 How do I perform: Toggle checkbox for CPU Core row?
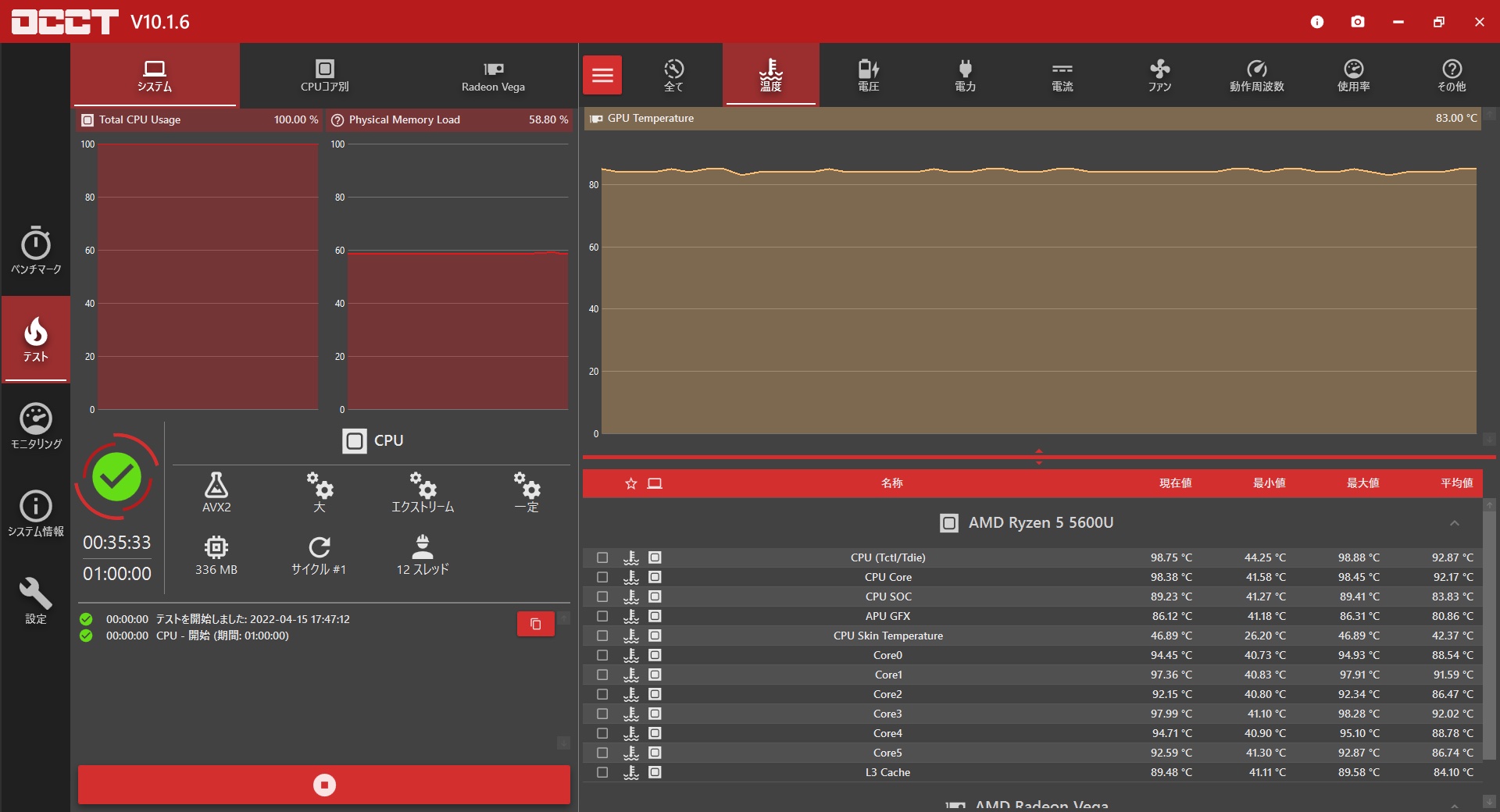point(602,577)
